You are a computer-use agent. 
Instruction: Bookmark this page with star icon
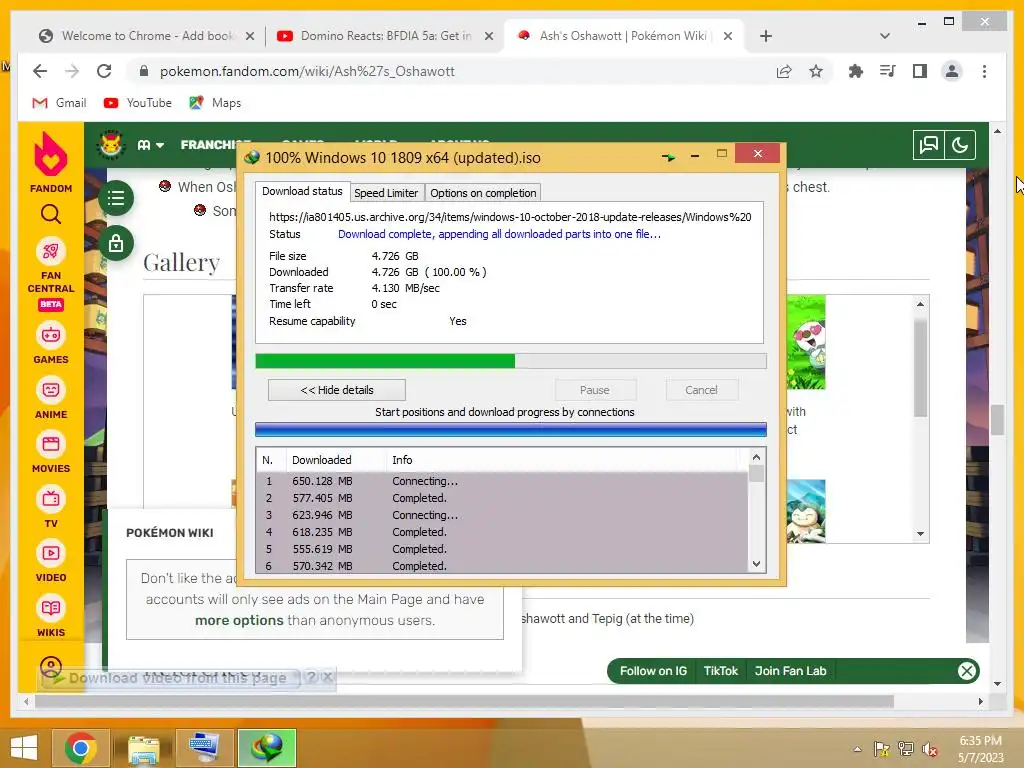click(816, 71)
